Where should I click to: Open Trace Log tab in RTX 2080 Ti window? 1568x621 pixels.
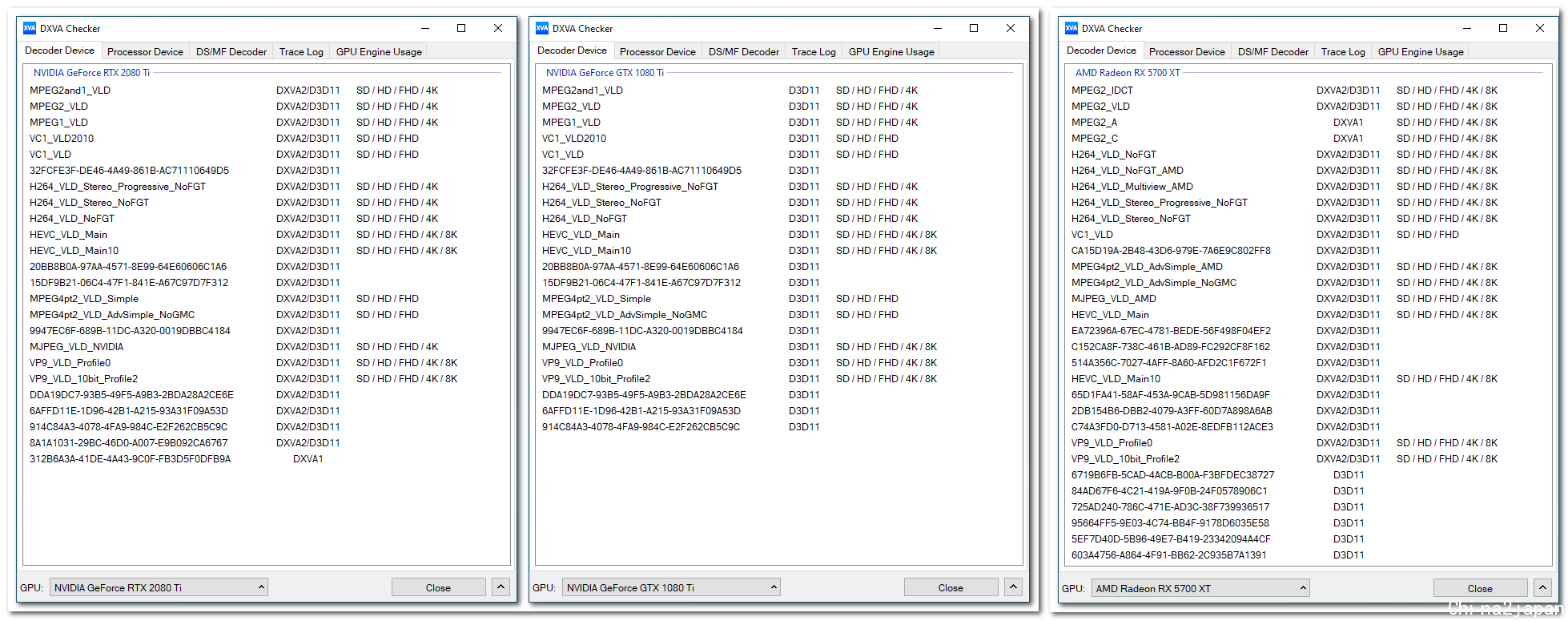[x=301, y=51]
